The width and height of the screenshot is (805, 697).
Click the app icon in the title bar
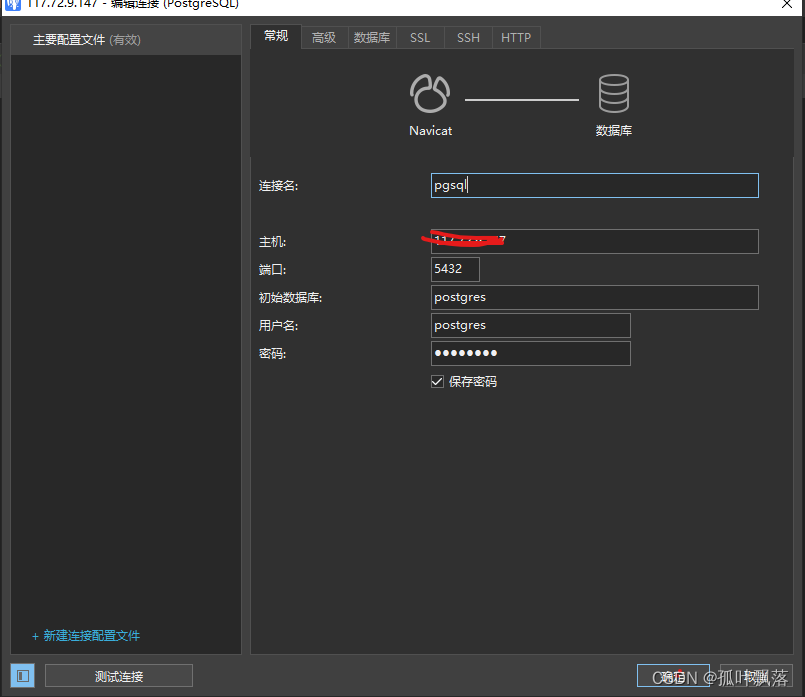coord(13,5)
